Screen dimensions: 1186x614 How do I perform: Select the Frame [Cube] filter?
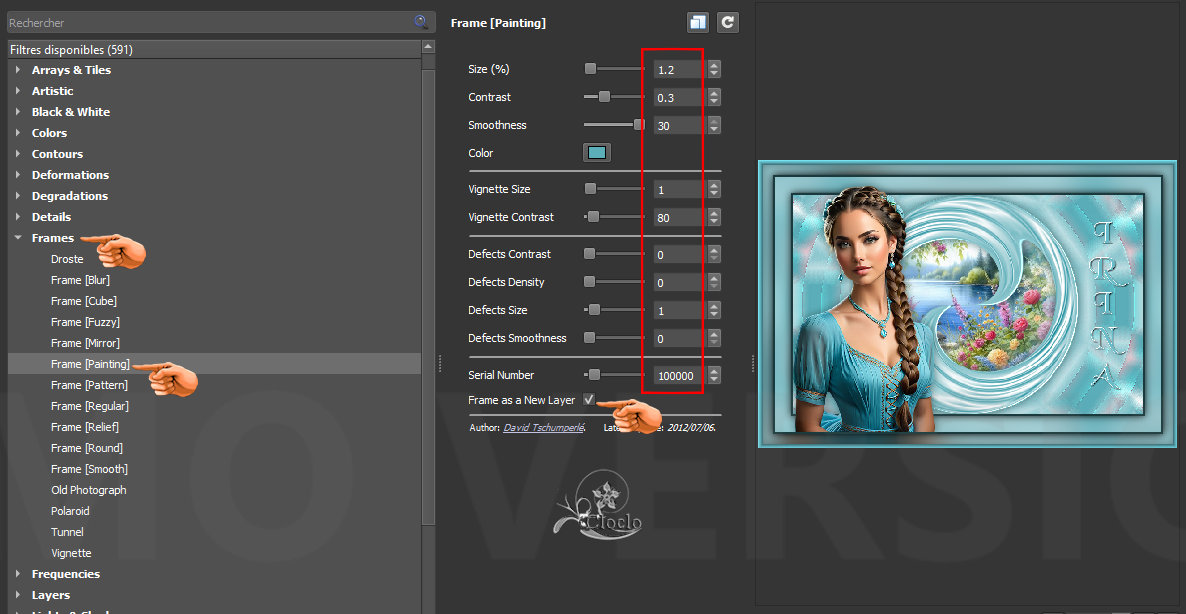click(x=84, y=301)
